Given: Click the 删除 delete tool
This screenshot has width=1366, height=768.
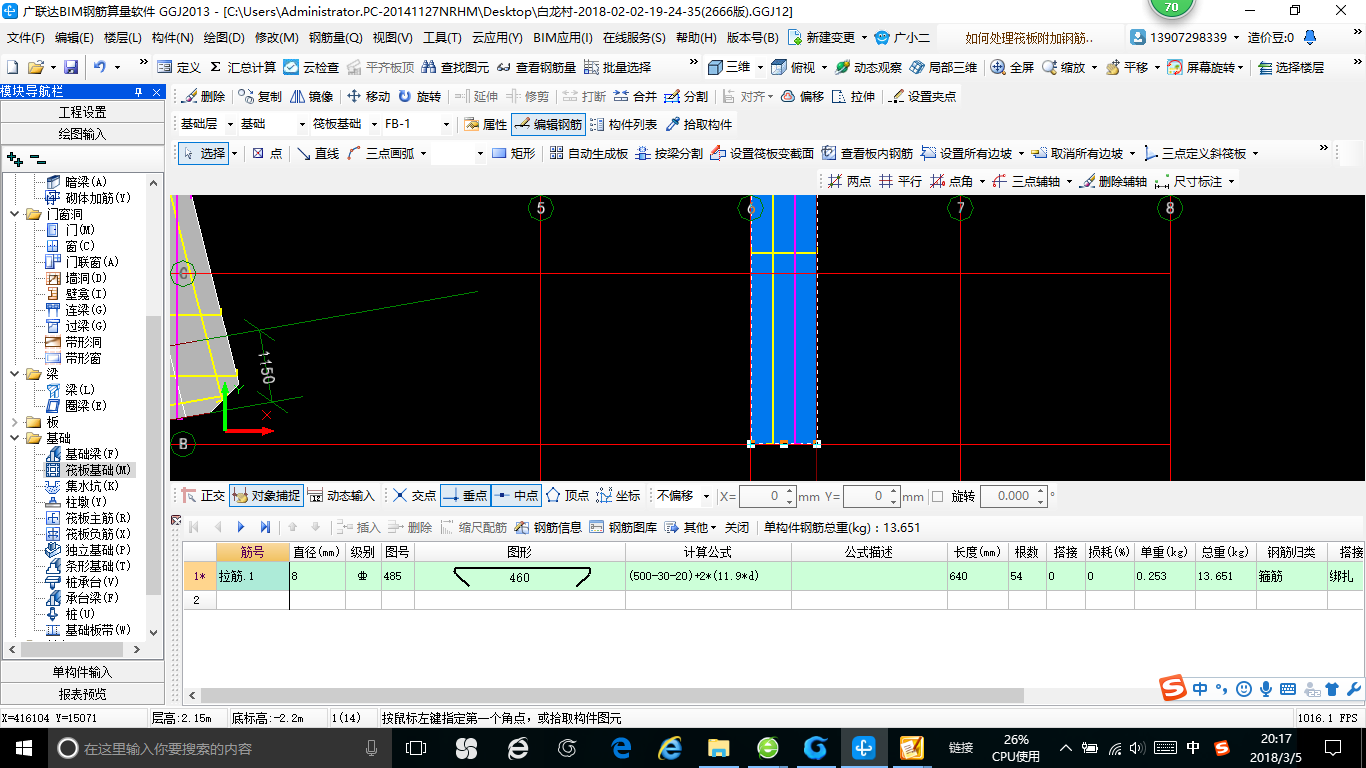Looking at the screenshot, I should pyautogui.click(x=203, y=97).
